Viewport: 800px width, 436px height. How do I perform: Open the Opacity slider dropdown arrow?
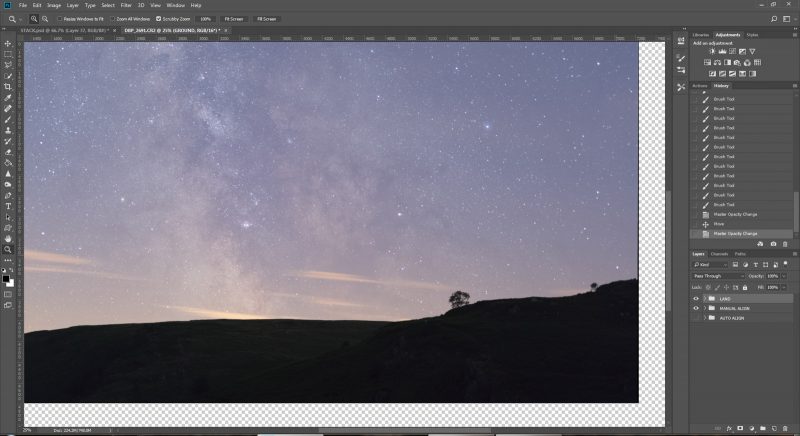(x=784, y=276)
